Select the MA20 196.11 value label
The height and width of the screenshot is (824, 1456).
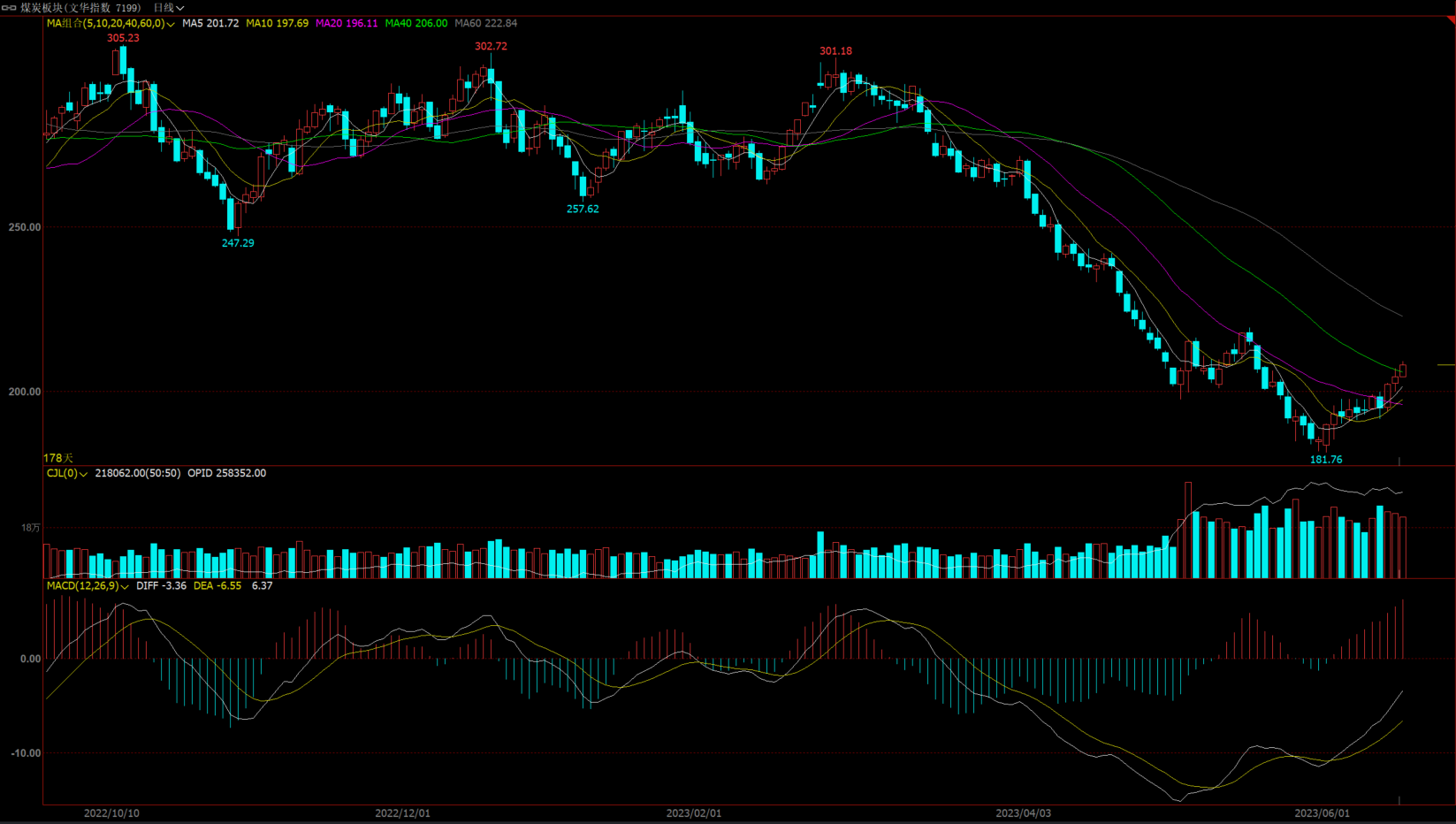(x=347, y=23)
